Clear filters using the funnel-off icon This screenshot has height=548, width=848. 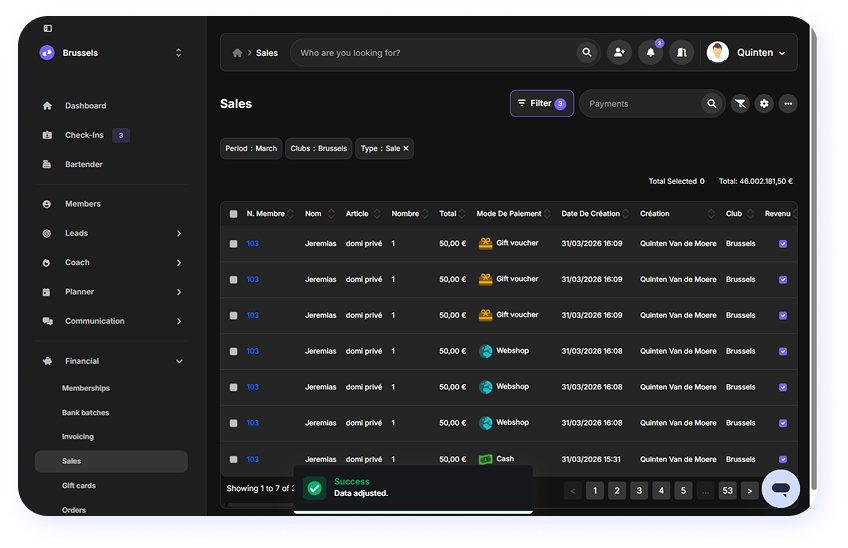[x=740, y=103]
